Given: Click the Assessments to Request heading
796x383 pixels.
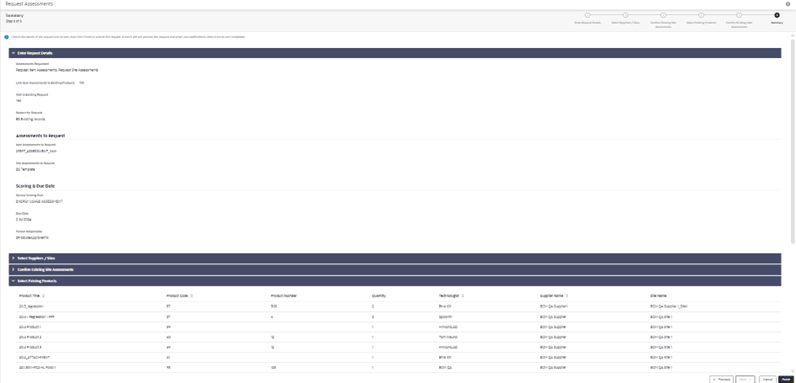Looking at the screenshot, I should pos(40,136).
